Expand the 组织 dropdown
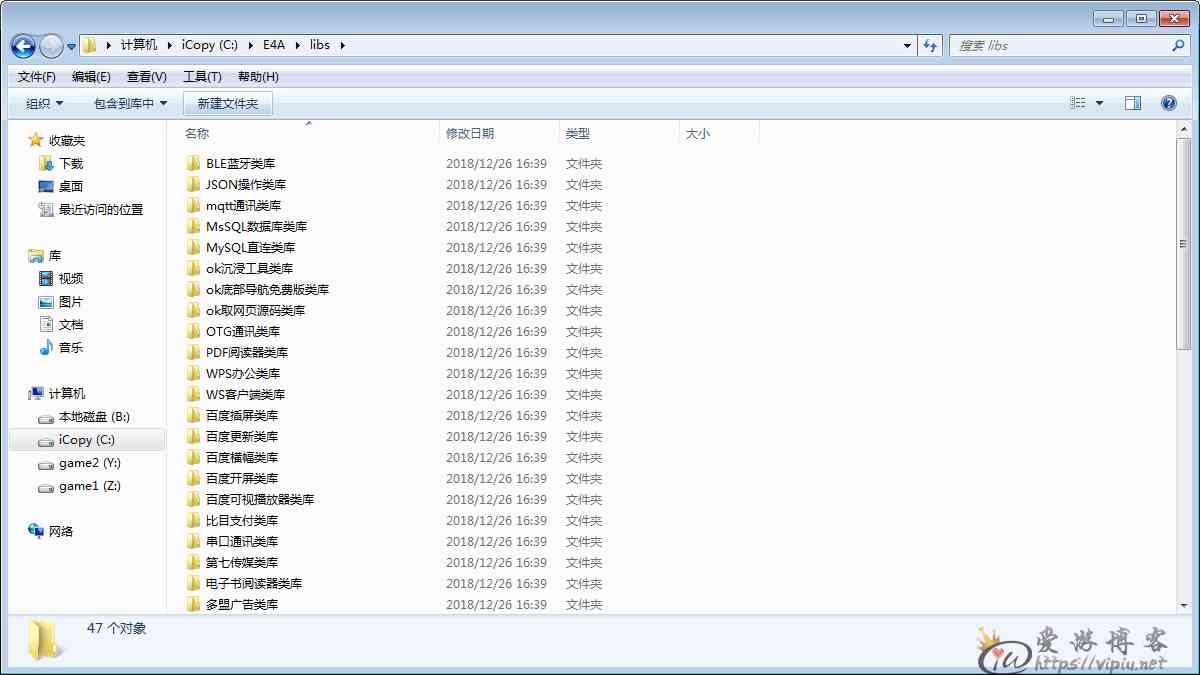This screenshot has width=1200, height=675. (x=45, y=103)
